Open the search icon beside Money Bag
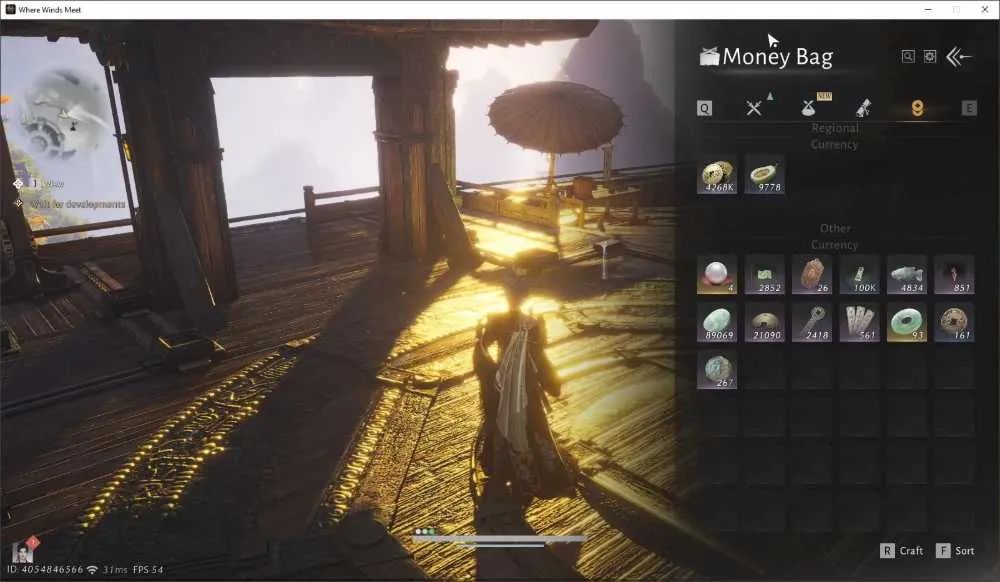Viewport: 1000px width, 582px height. [908, 57]
